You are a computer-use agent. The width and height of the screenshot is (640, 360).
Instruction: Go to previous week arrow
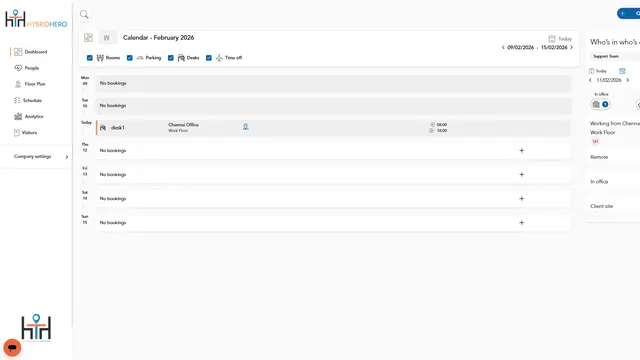503,47
